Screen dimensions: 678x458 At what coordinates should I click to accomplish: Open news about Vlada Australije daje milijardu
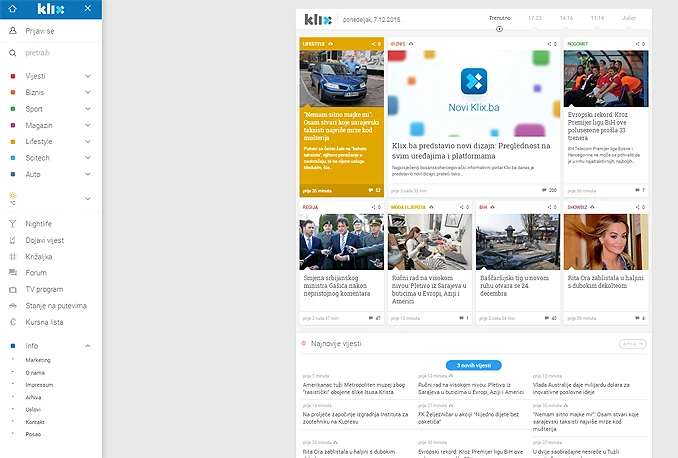(581, 388)
